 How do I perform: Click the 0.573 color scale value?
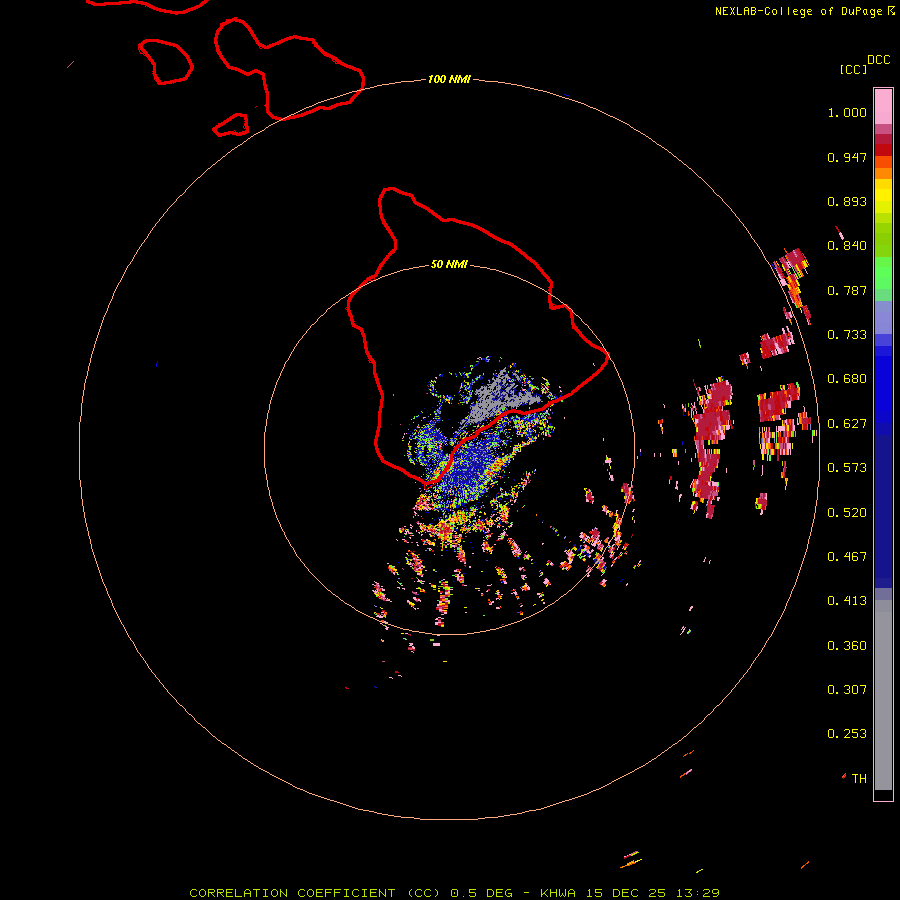[847, 468]
